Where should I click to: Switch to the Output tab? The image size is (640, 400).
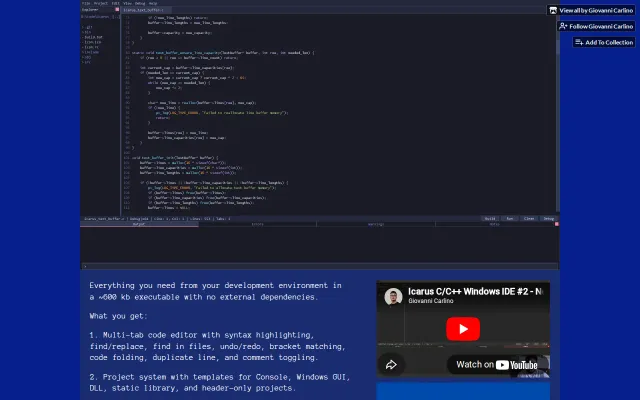[x=139, y=224]
